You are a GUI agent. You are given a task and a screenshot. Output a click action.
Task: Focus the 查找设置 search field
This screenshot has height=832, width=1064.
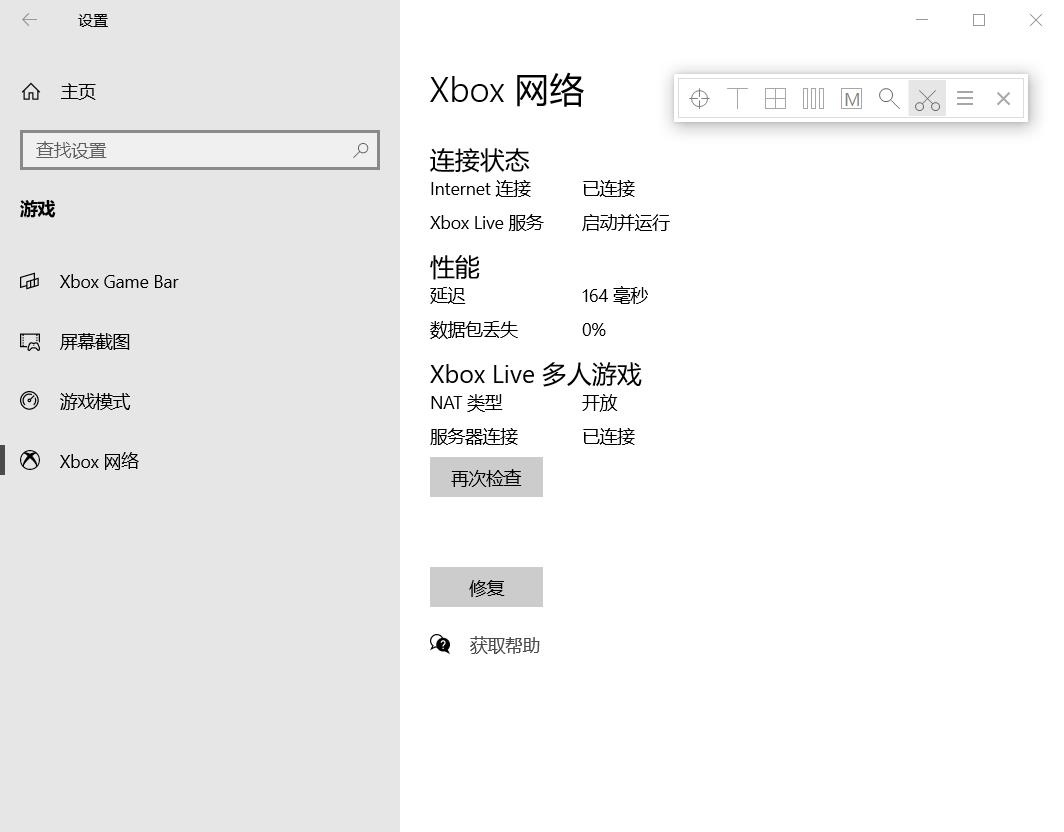click(x=200, y=149)
